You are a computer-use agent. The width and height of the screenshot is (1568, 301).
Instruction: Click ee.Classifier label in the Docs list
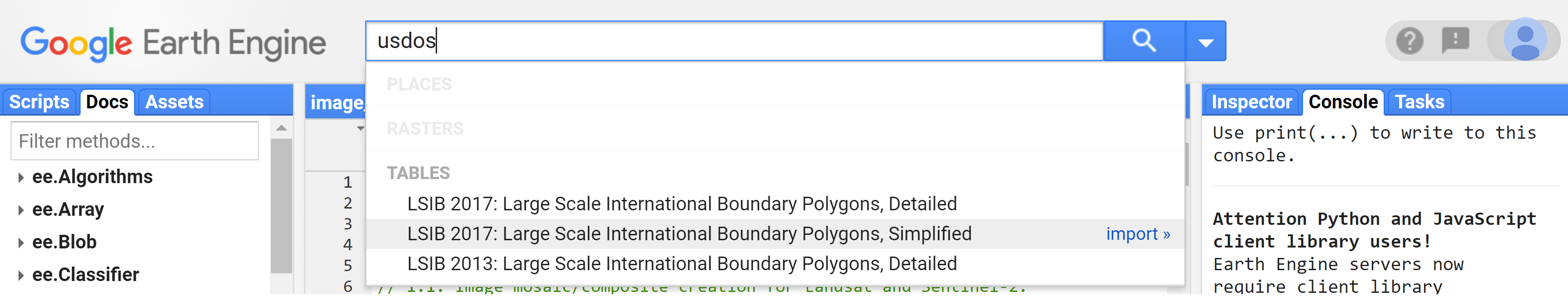tap(86, 276)
